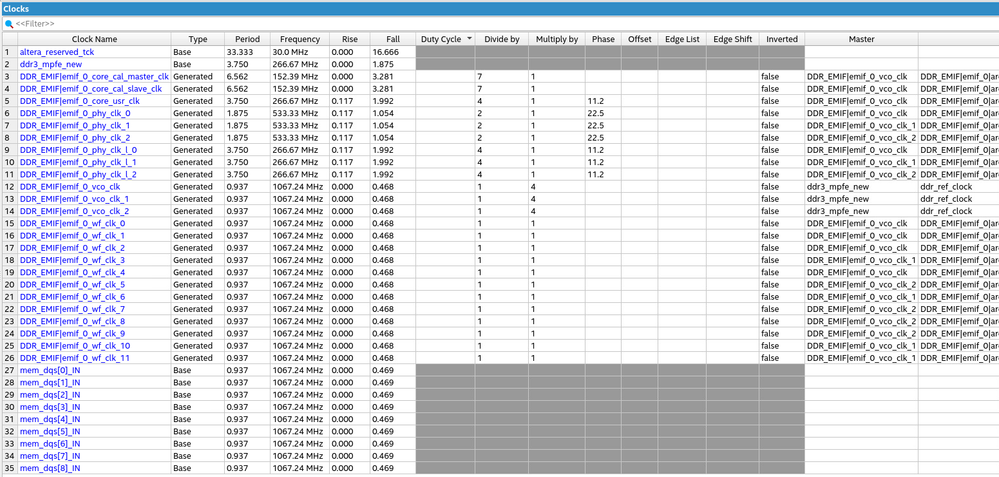Image resolution: width=999 pixels, height=477 pixels.
Task: Click the 30.0 MHz frequency cell
Action: [x=300, y=52]
